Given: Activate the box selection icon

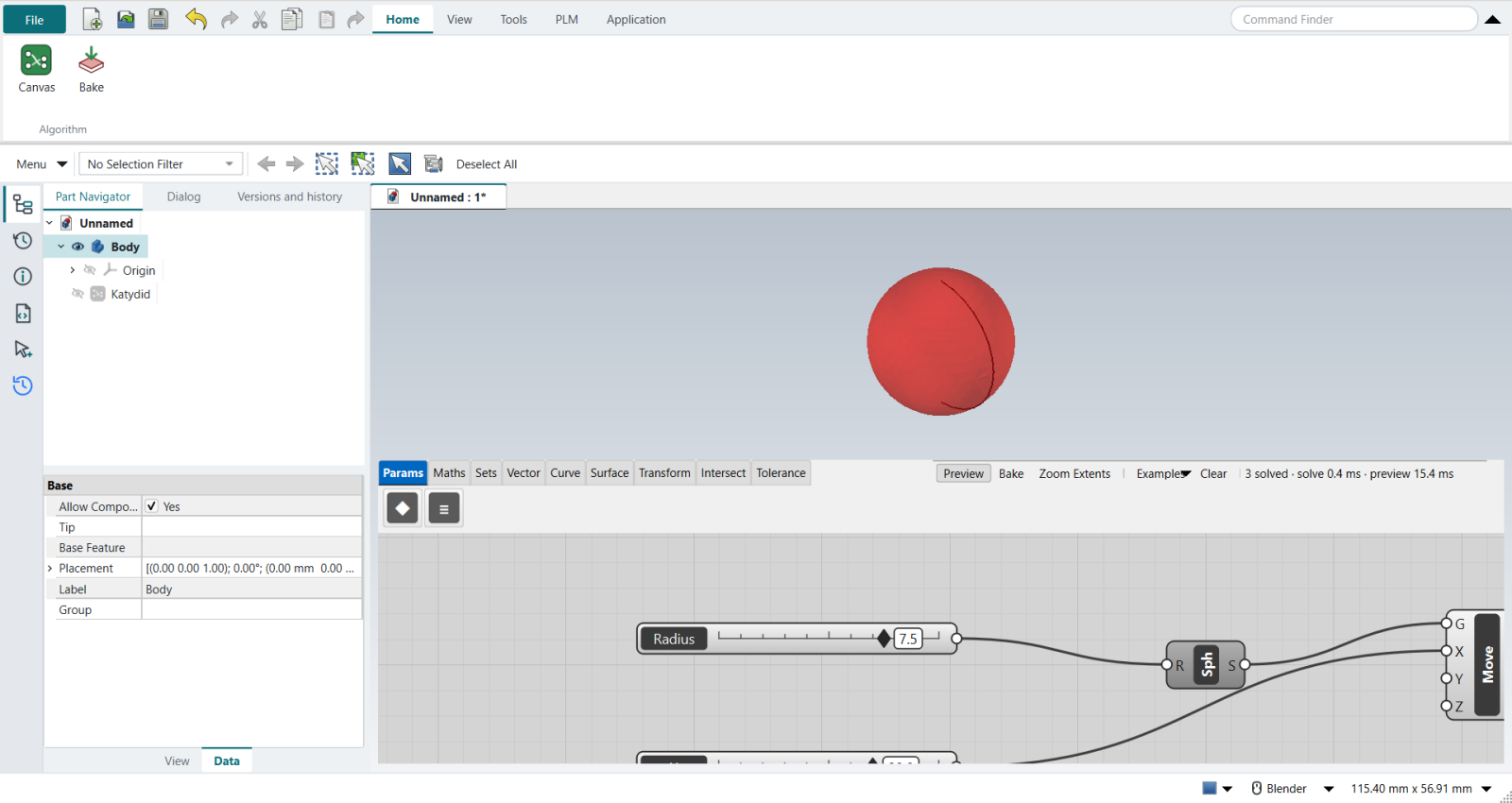Looking at the screenshot, I should pyautogui.click(x=327, y=163).
